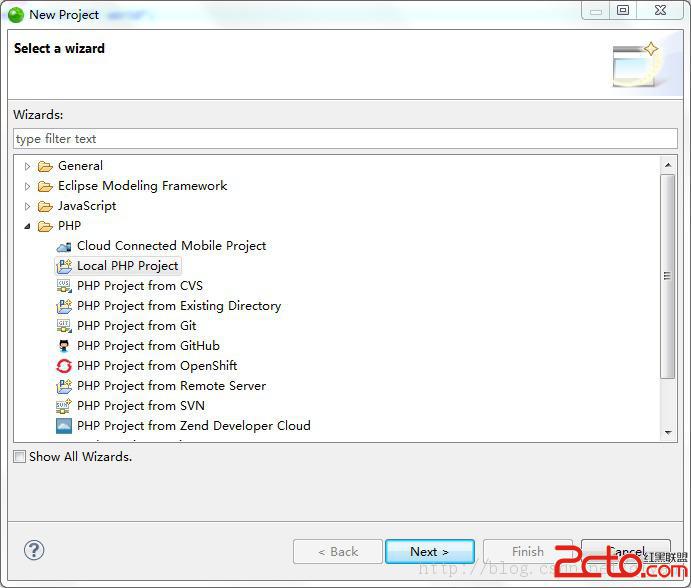Click the scrollbar down arrow
The width and height of the screenshot is (691, 588).
click(x=668, y=432)
